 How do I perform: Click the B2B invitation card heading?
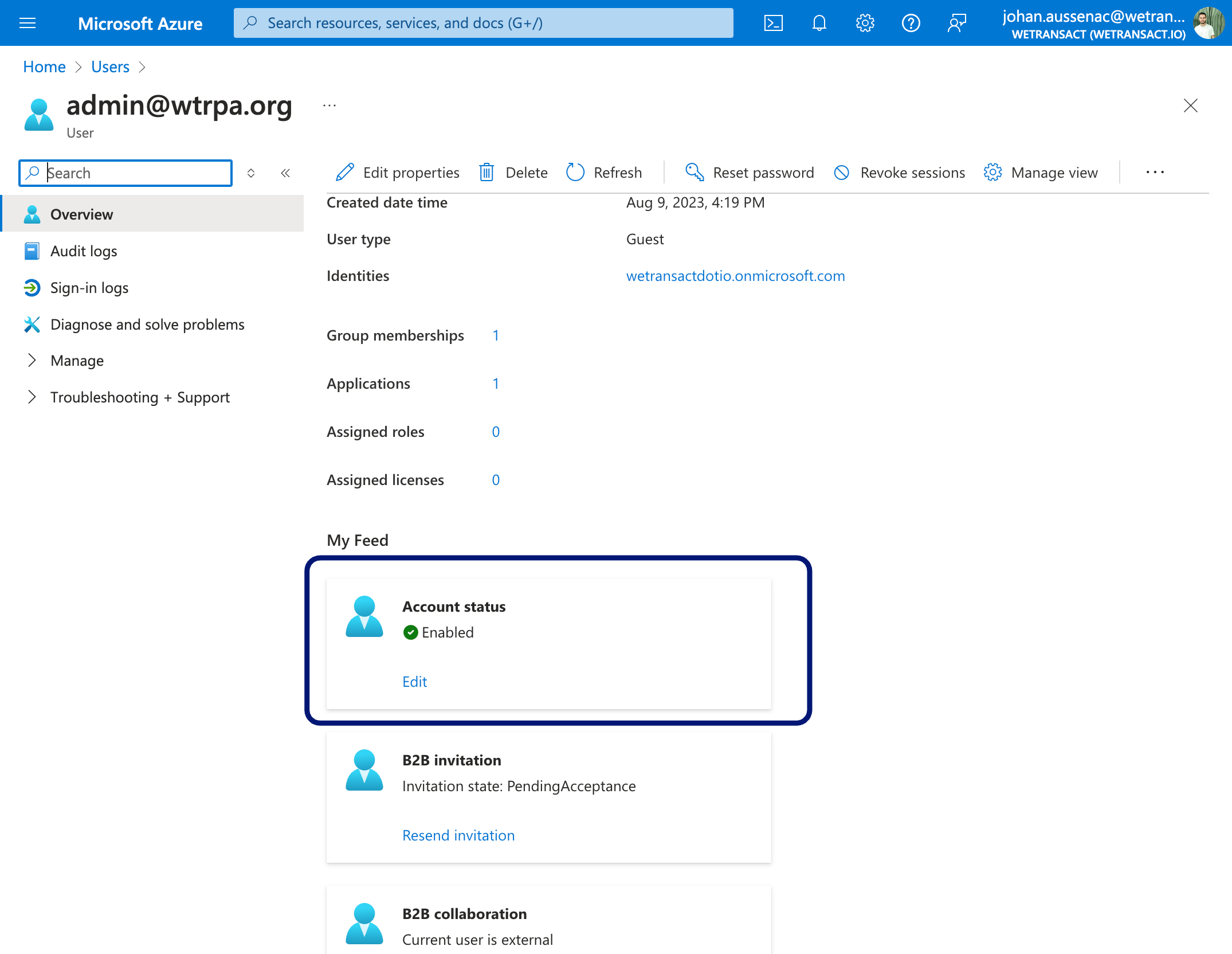pyautogui.click(x=452, y=760)
